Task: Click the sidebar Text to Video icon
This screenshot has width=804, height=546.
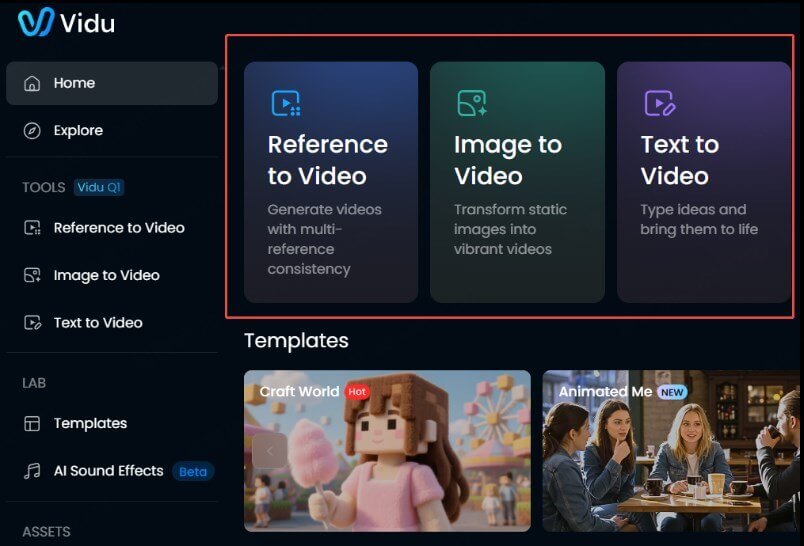Action: click(x=33, y=323)
